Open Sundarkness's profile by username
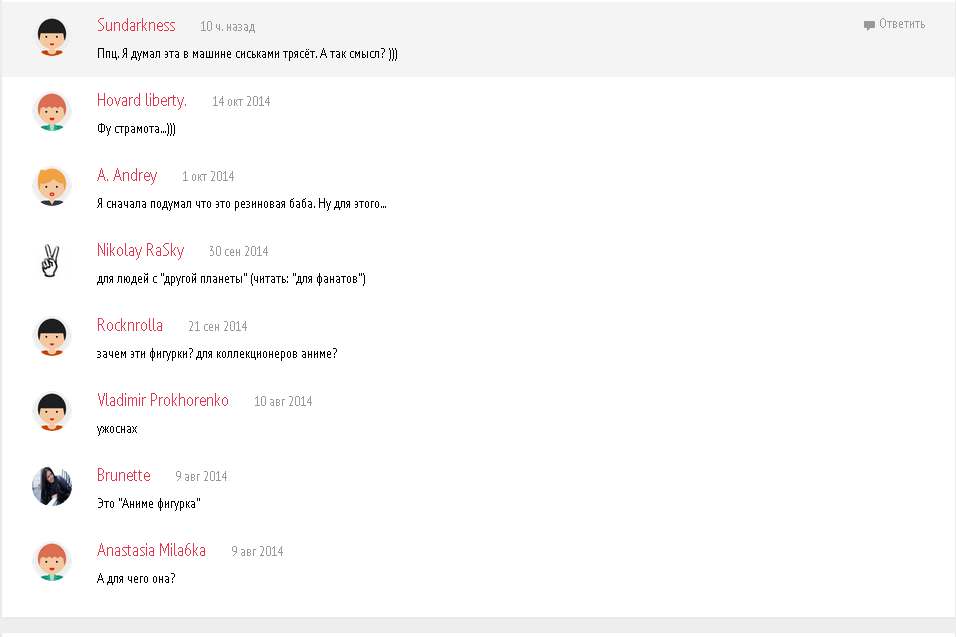The height and width of the screenshot is (637, 956). click(136, 25)
